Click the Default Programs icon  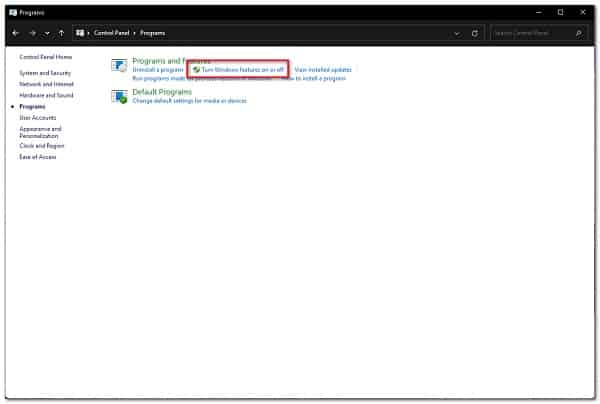pos(119,96)
